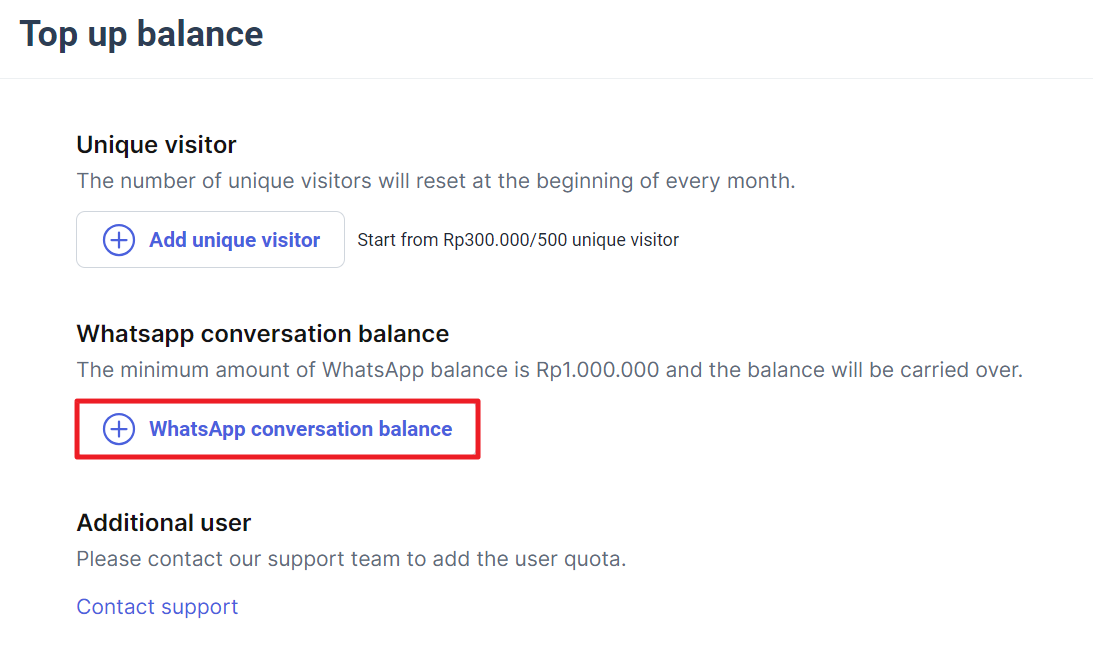The width and height of the screenshot is (1093, 660).
Task: Click the unique visitors monthly reset description
Action: pos(436,181)
